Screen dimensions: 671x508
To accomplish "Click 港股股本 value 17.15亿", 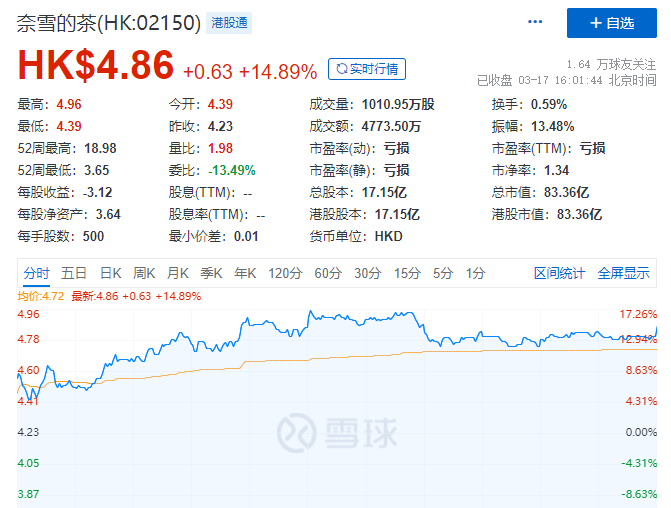I will click(x=397, y=214).
